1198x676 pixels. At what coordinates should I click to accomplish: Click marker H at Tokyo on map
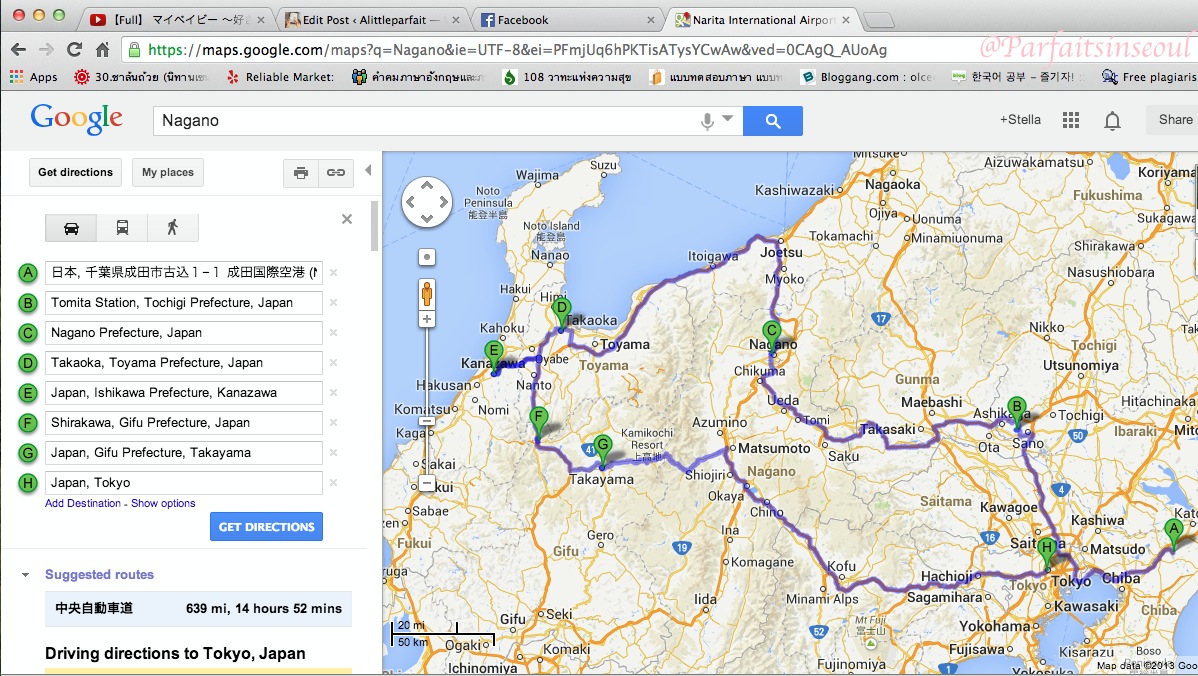1047,553
